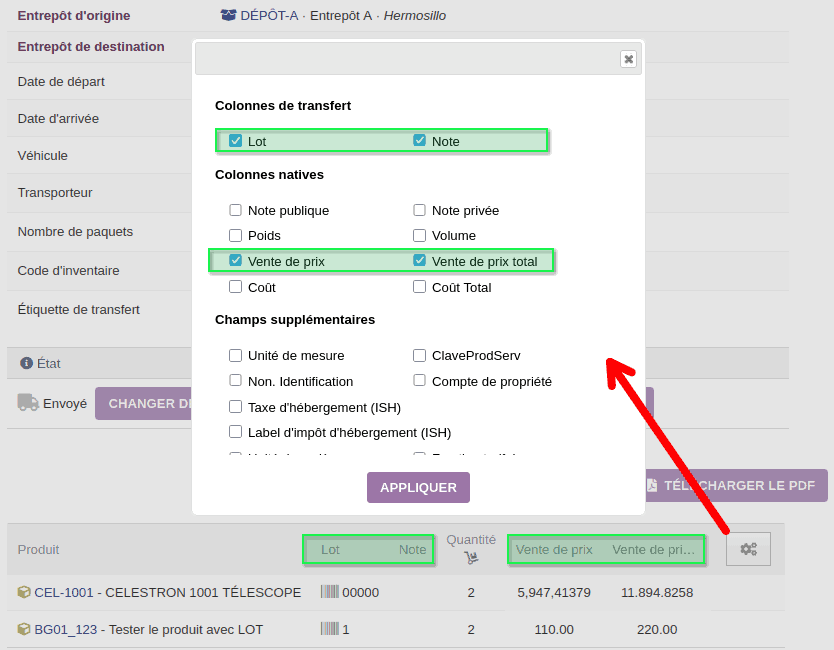Check the Coût Total option
This screenshot has width=834, height=650.
pyautogui.click(x=420, y=287)
